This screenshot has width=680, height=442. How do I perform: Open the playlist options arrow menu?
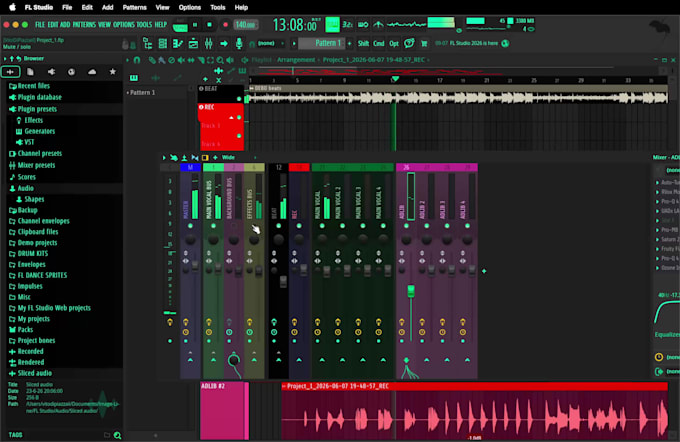[x=128, y=60]
